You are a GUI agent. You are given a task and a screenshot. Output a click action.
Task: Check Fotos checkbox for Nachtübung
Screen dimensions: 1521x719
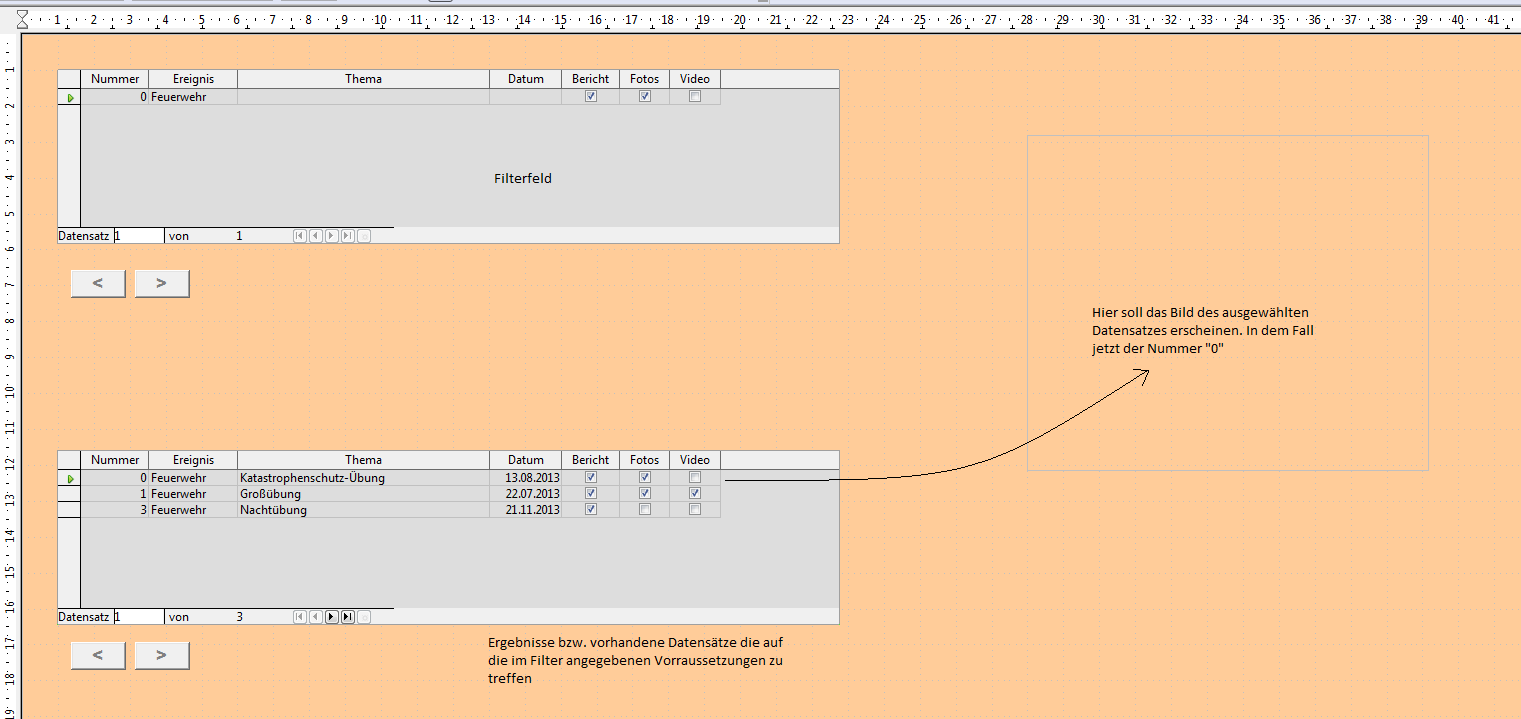click(645, 510)
